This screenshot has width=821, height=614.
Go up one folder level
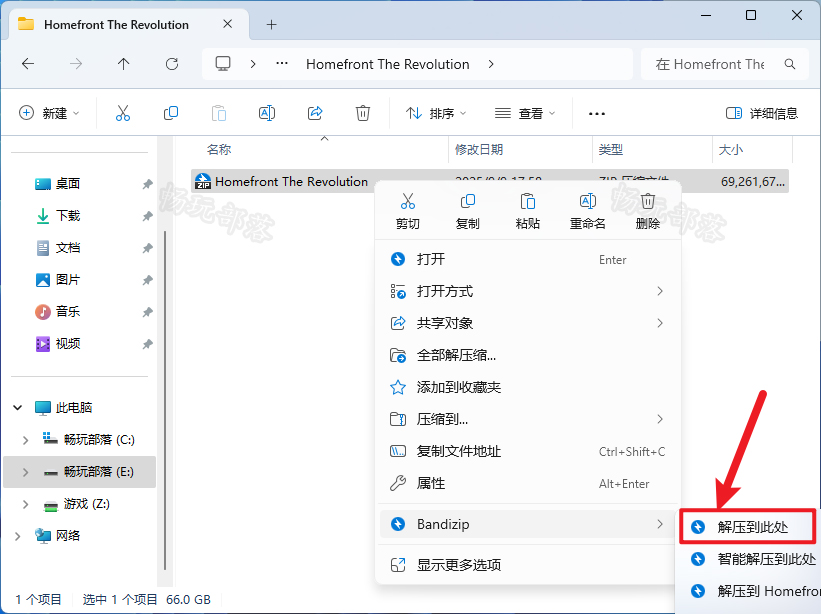coord(124,64)
